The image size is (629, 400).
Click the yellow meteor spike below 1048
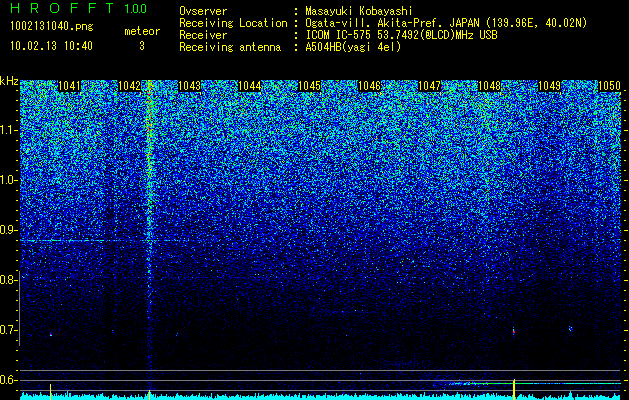(x=514, y=389)
